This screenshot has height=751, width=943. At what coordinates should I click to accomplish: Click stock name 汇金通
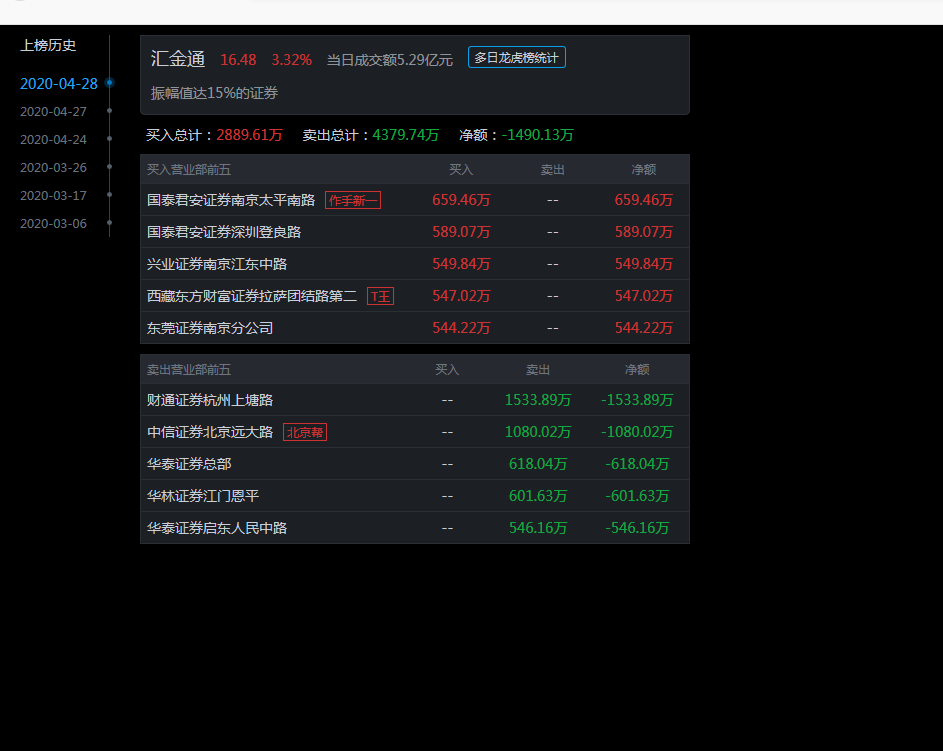coord(178,59)
